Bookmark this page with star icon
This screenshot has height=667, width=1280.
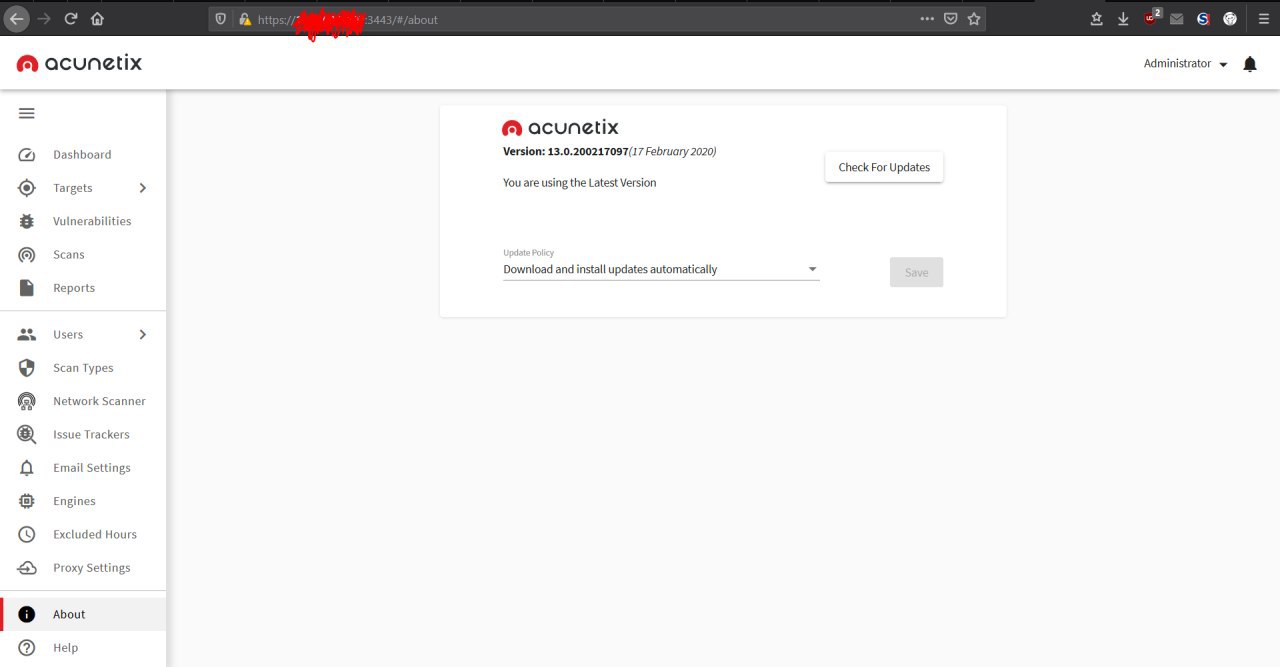[x=974, y=19]
